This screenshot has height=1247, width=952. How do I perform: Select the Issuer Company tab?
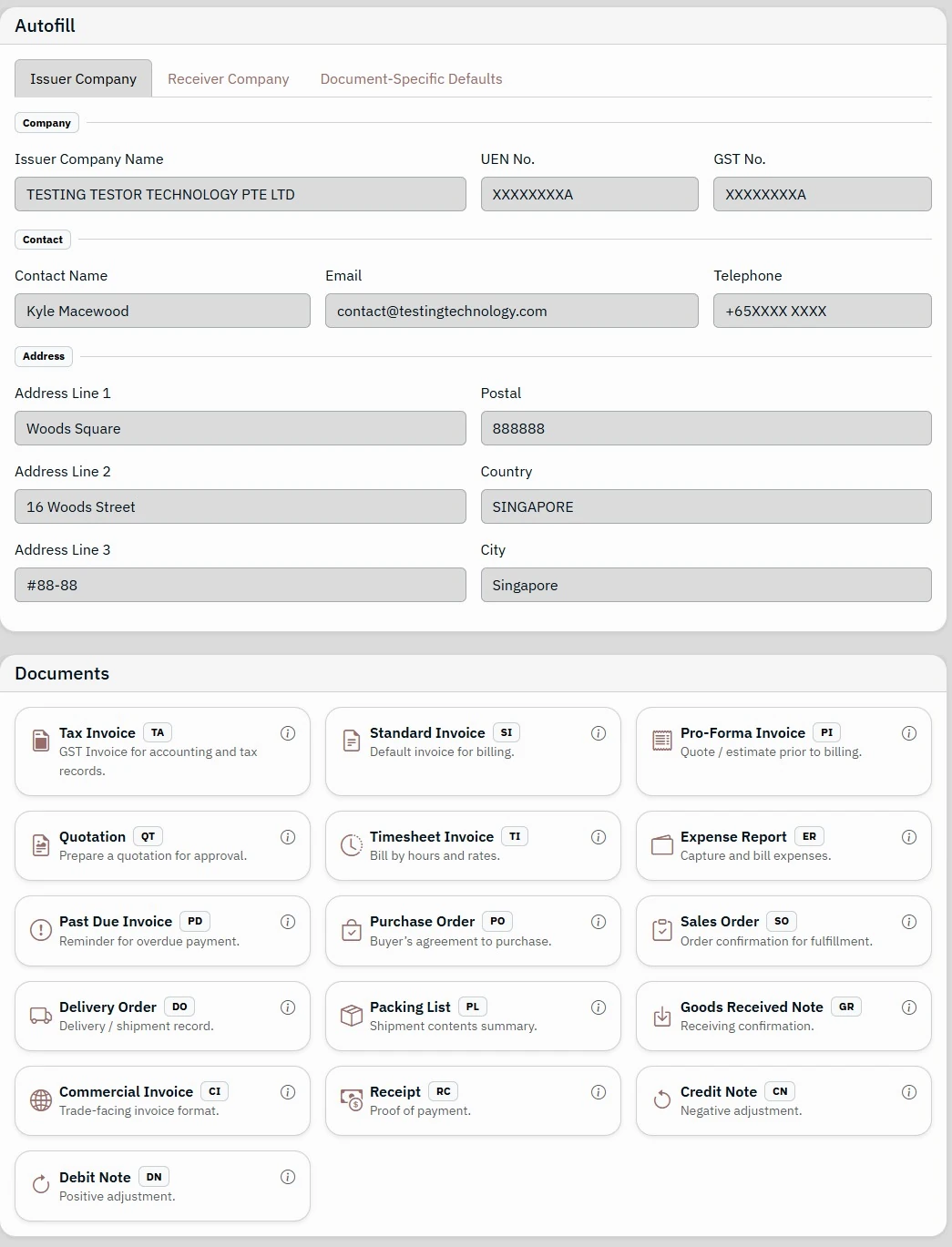[83, 79]
